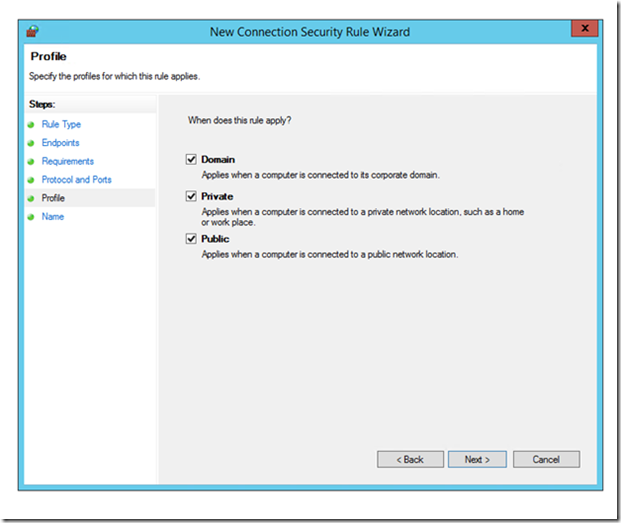Image resolution: width=621 pixels, height=523 pixels.
Task: Click the Private description about home or work place
Action: [362, 217]
